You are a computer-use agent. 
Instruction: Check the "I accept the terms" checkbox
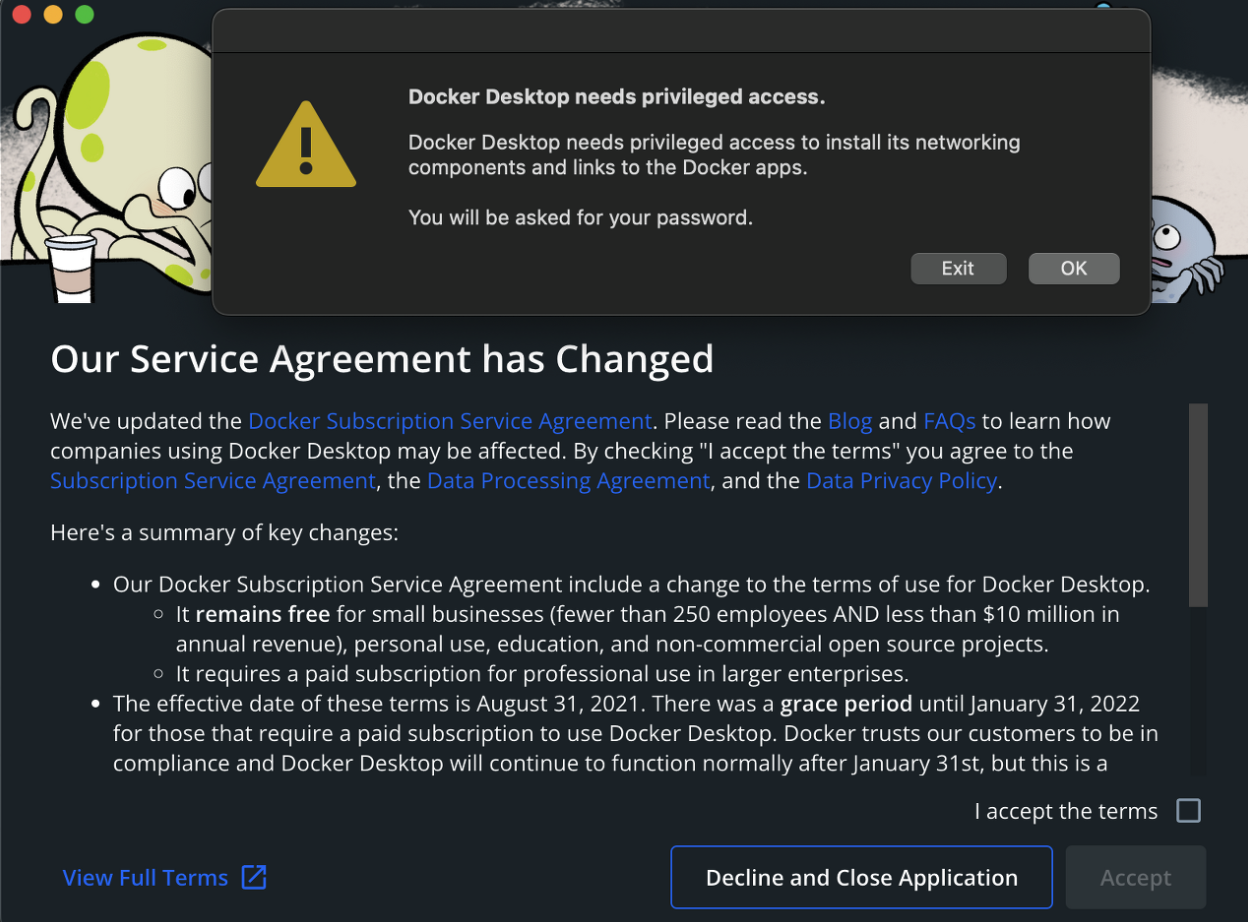pyautogui.click(x=1188, y=810)
